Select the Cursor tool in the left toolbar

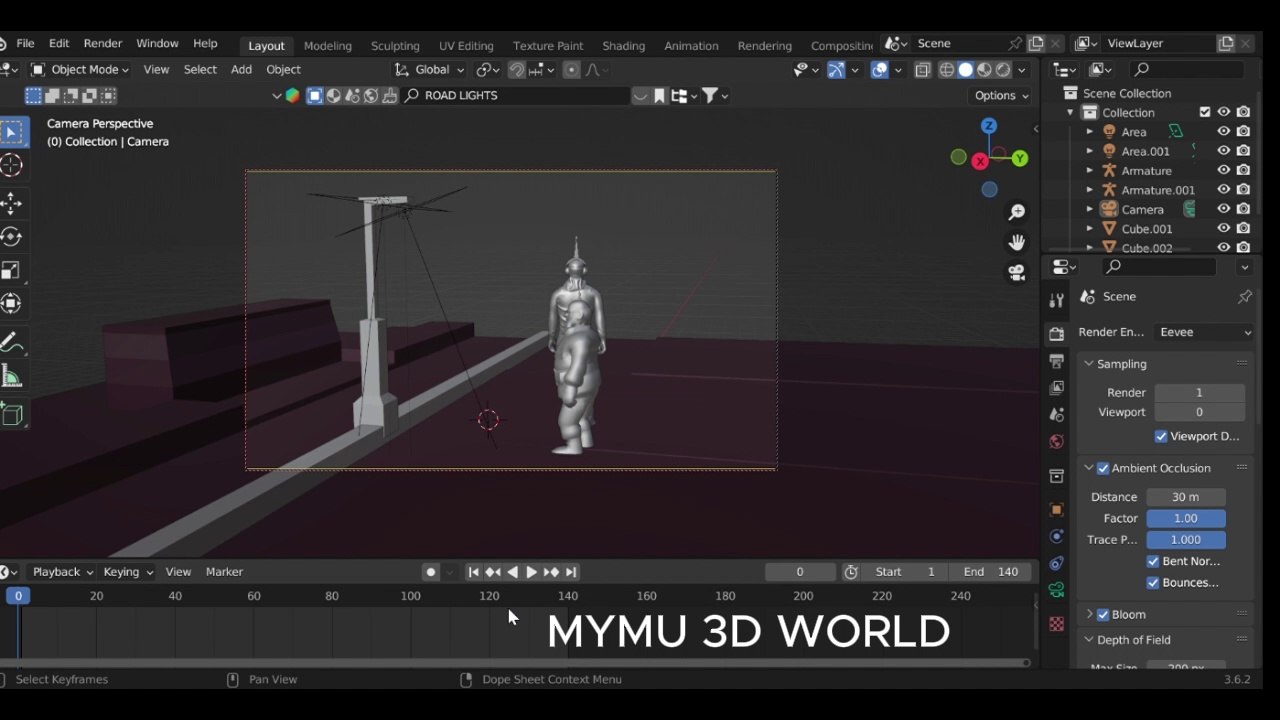tap(11, 166)
